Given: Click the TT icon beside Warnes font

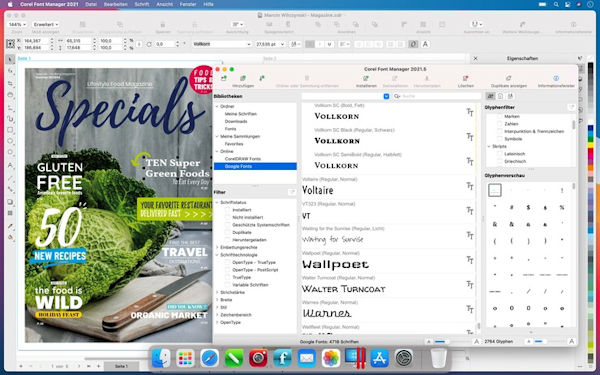Looking at the screenshot, I should 470,309.
